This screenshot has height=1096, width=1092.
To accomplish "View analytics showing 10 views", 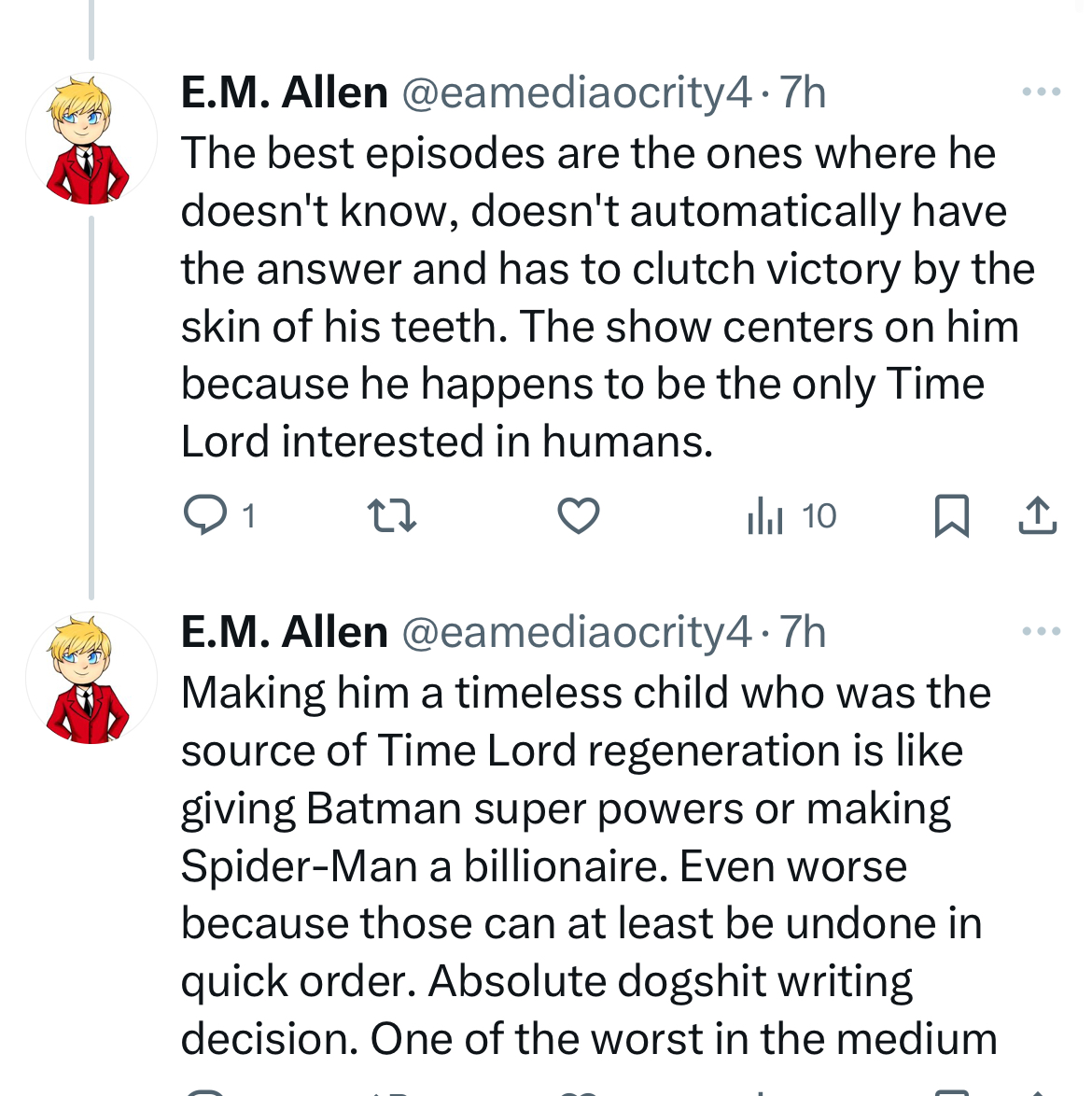I will (791, 516).
